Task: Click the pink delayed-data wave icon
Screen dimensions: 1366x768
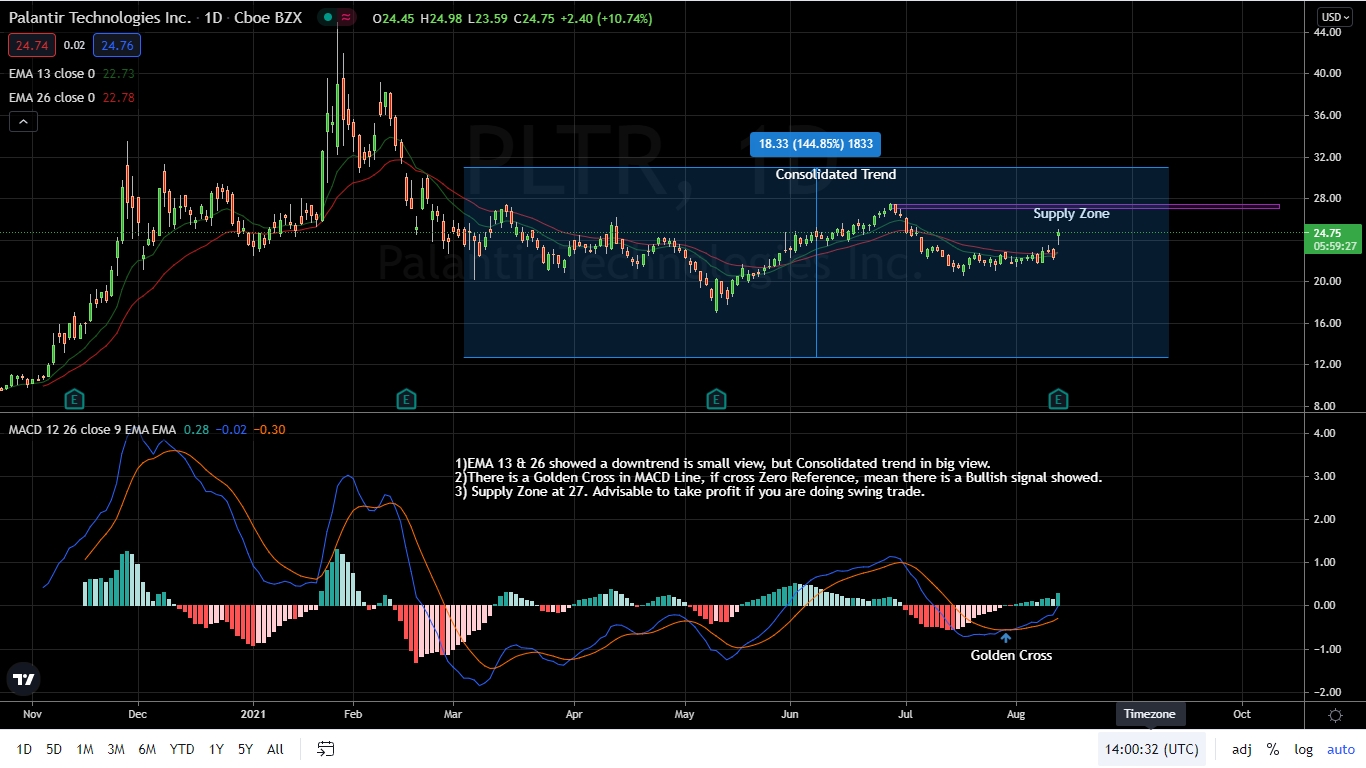Action: click(x=346, y=18)
